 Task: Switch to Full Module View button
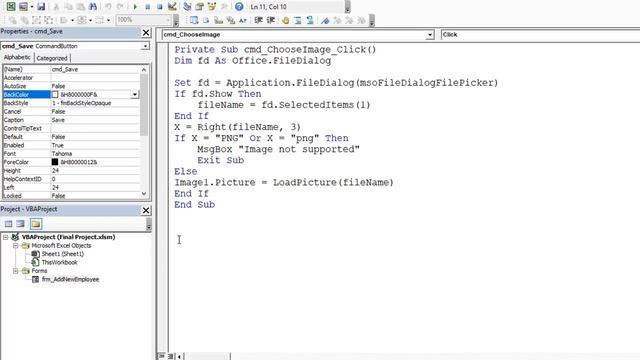coord(171,356)
